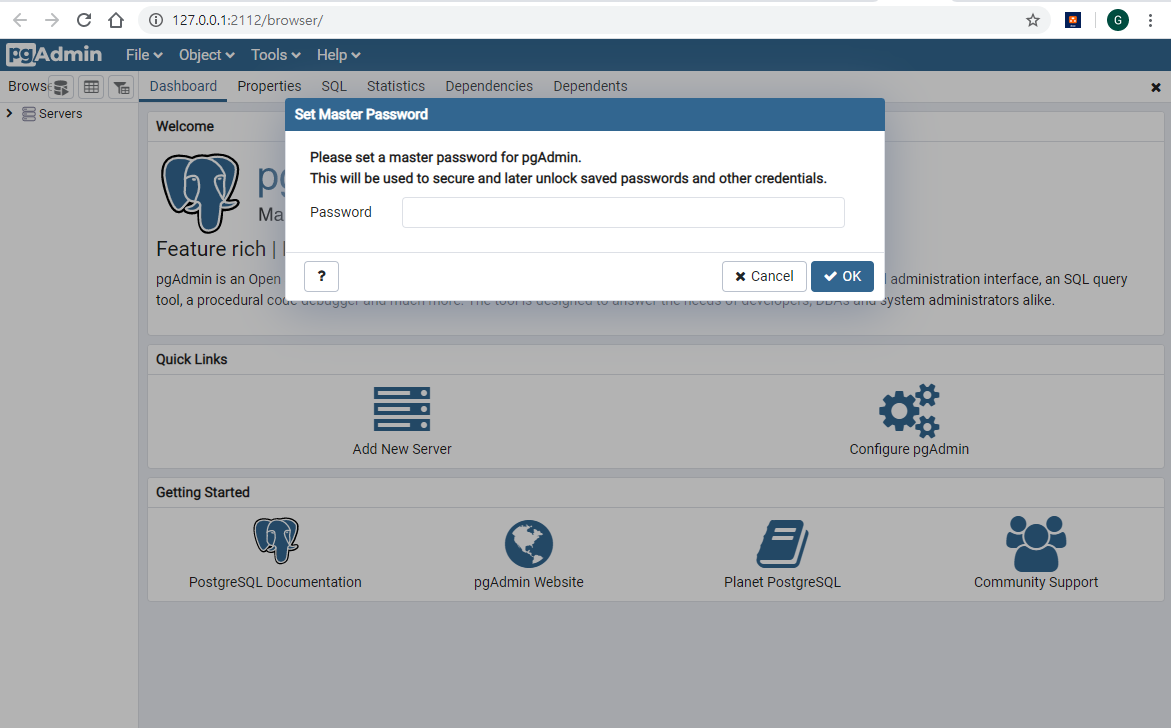
Task: Click the pgAdmin Website link text
Action: click(x=529, y=582)
